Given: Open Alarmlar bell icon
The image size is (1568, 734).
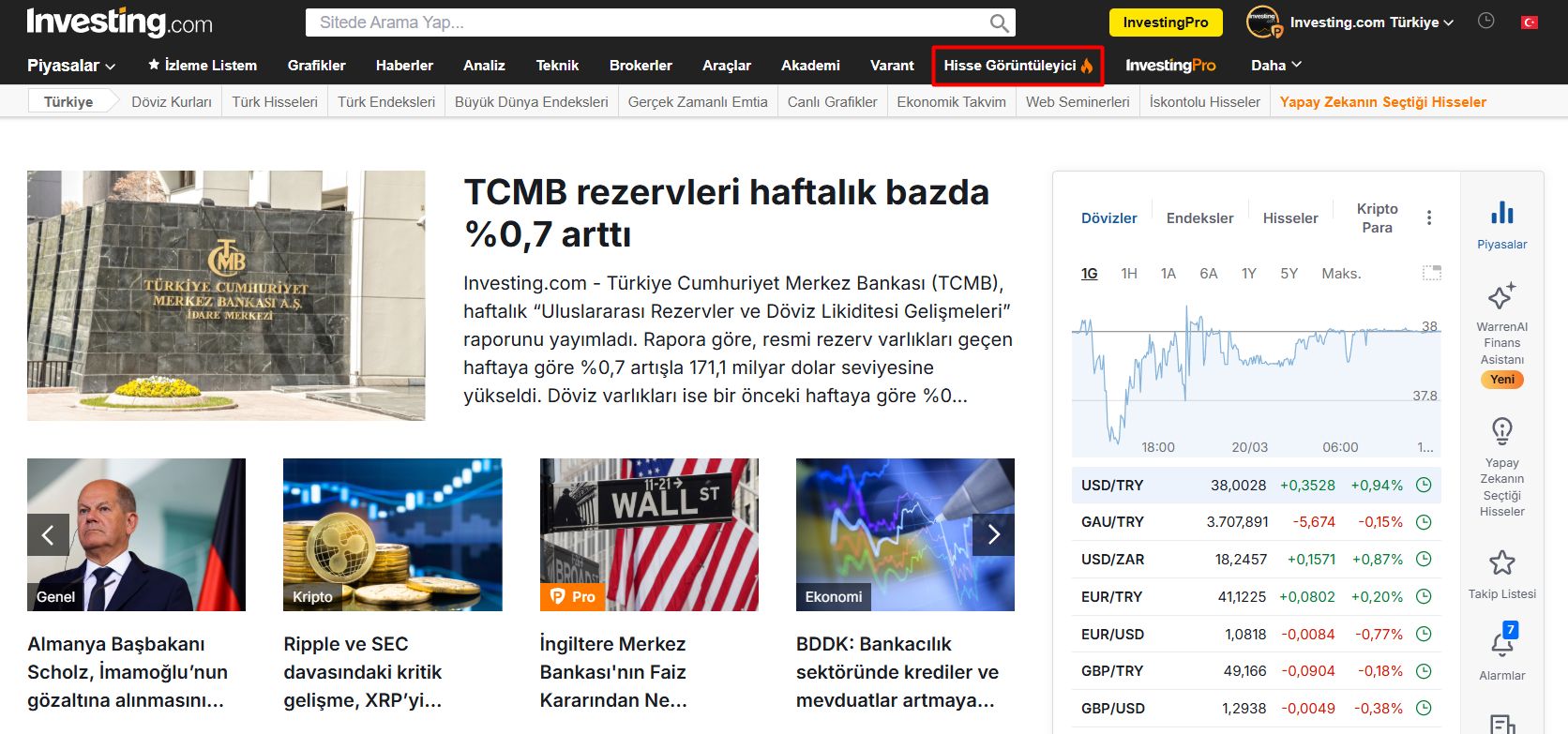Looking at the screenshot, I should (x=1502, y=642).
